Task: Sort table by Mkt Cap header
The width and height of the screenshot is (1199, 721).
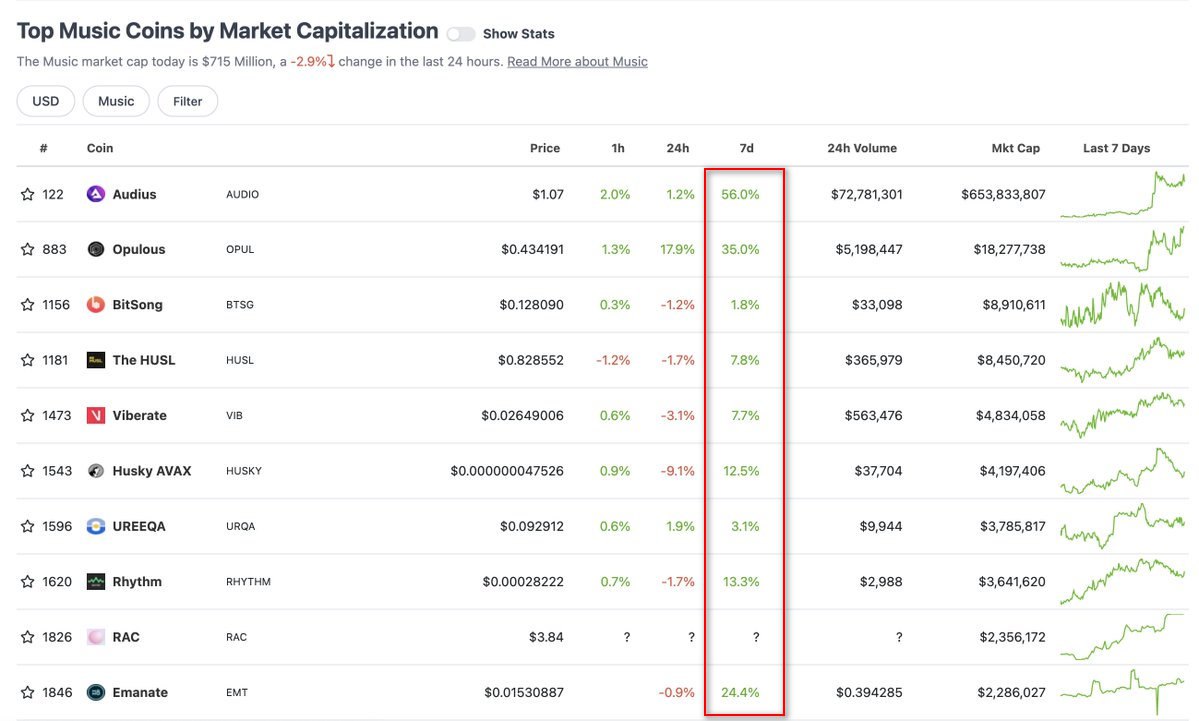Action: tap(1015, 148)
